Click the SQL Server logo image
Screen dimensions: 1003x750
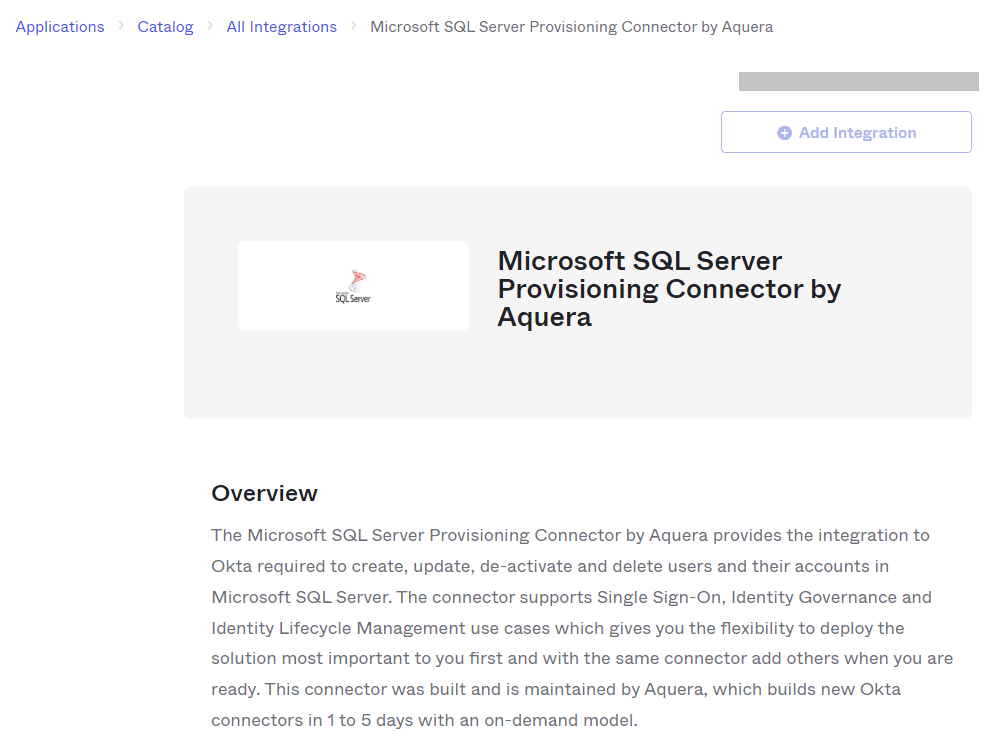pos(352,286)
